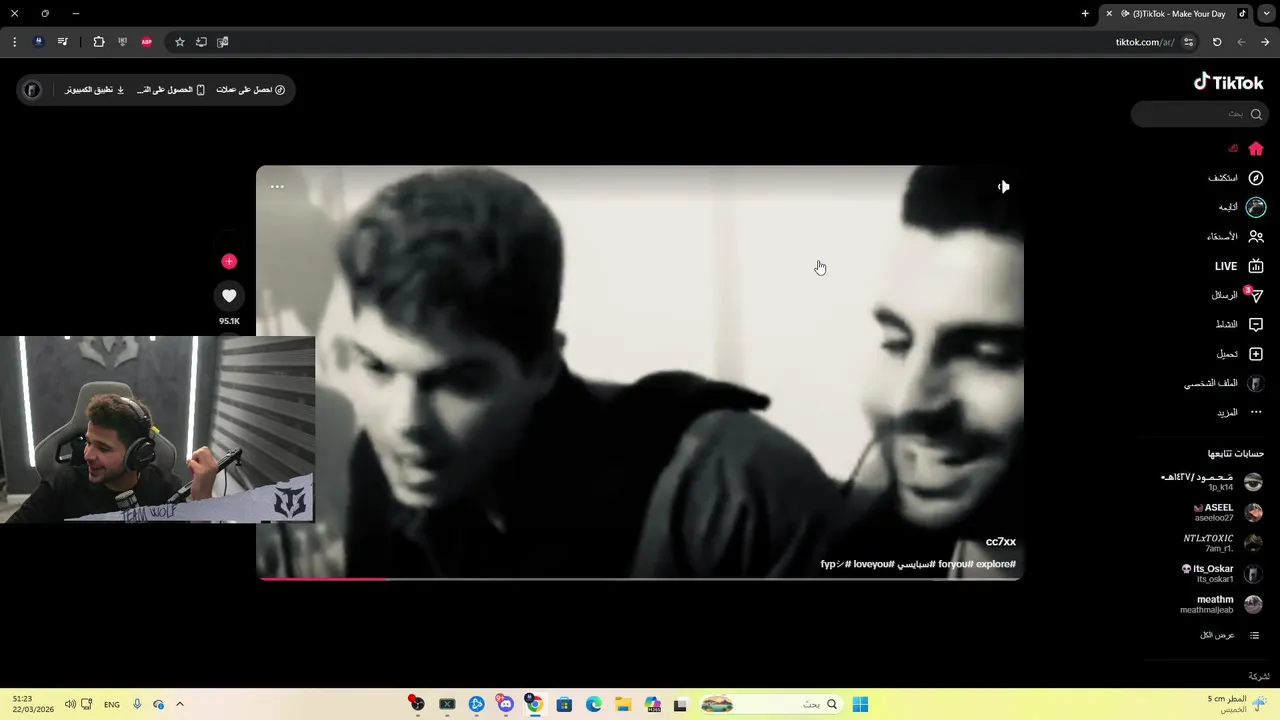Open the tab search dropdown chevron

pyautogui.click(x=1266, y=14)
